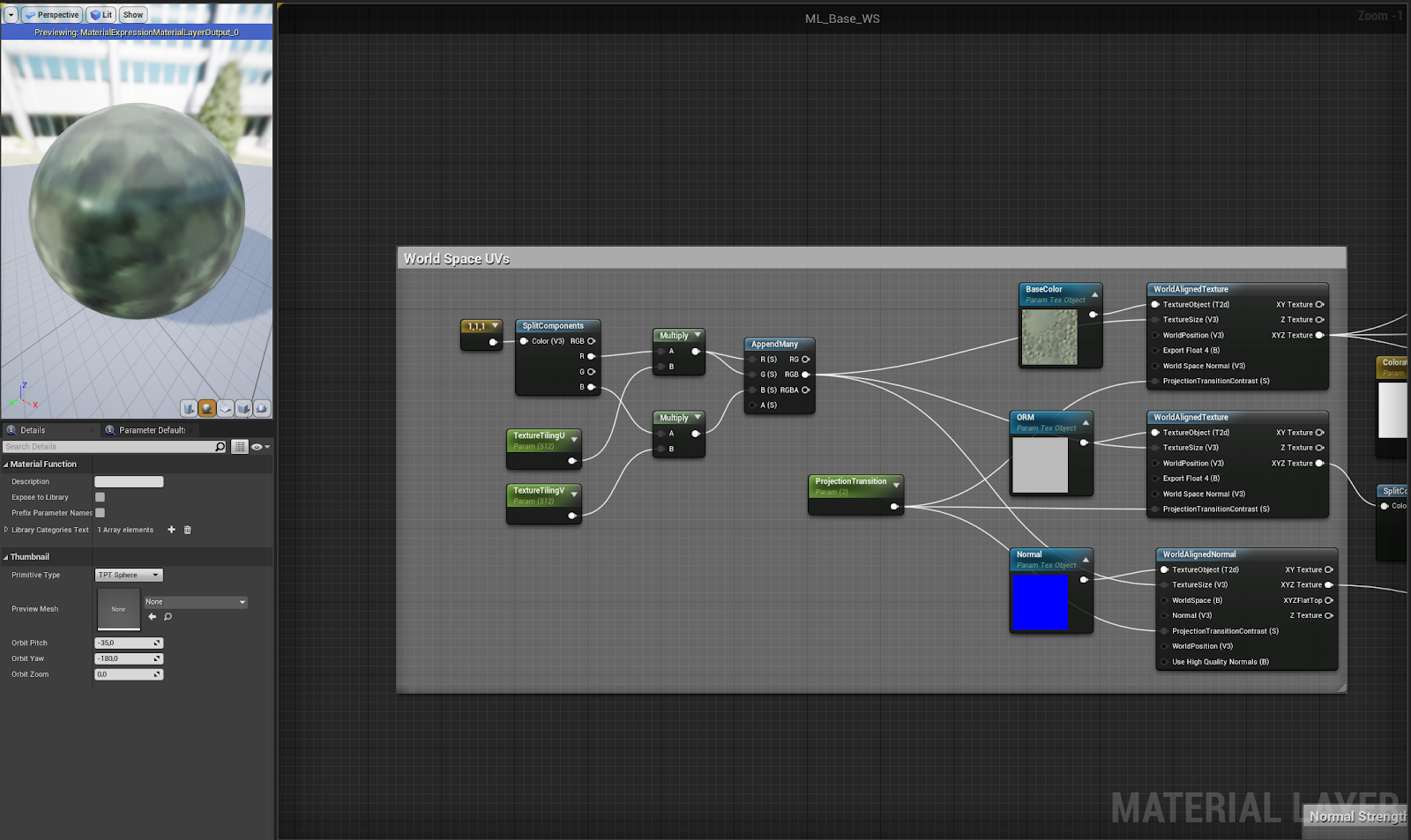Collapse the TextureTilingU node with its arrow
This screenshot has height=840, width=1411.
574,439
